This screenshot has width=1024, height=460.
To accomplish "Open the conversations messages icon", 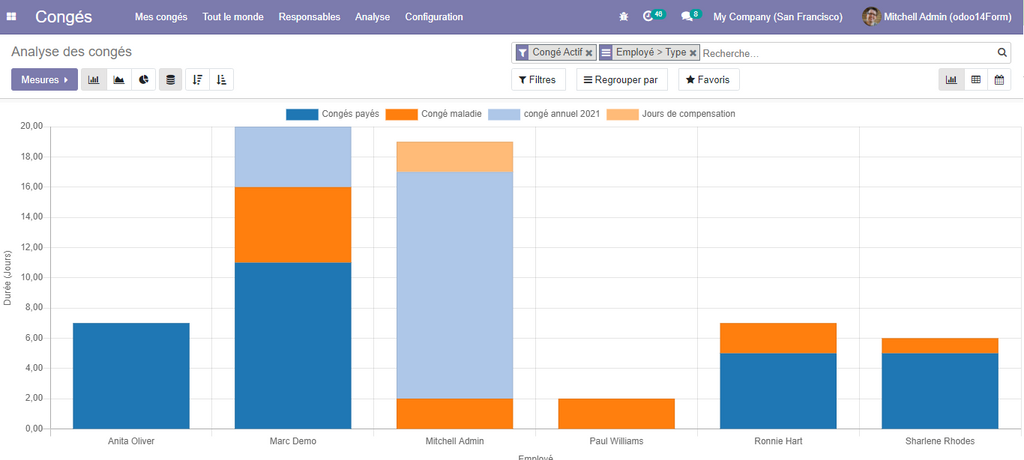I will [686, 17].
